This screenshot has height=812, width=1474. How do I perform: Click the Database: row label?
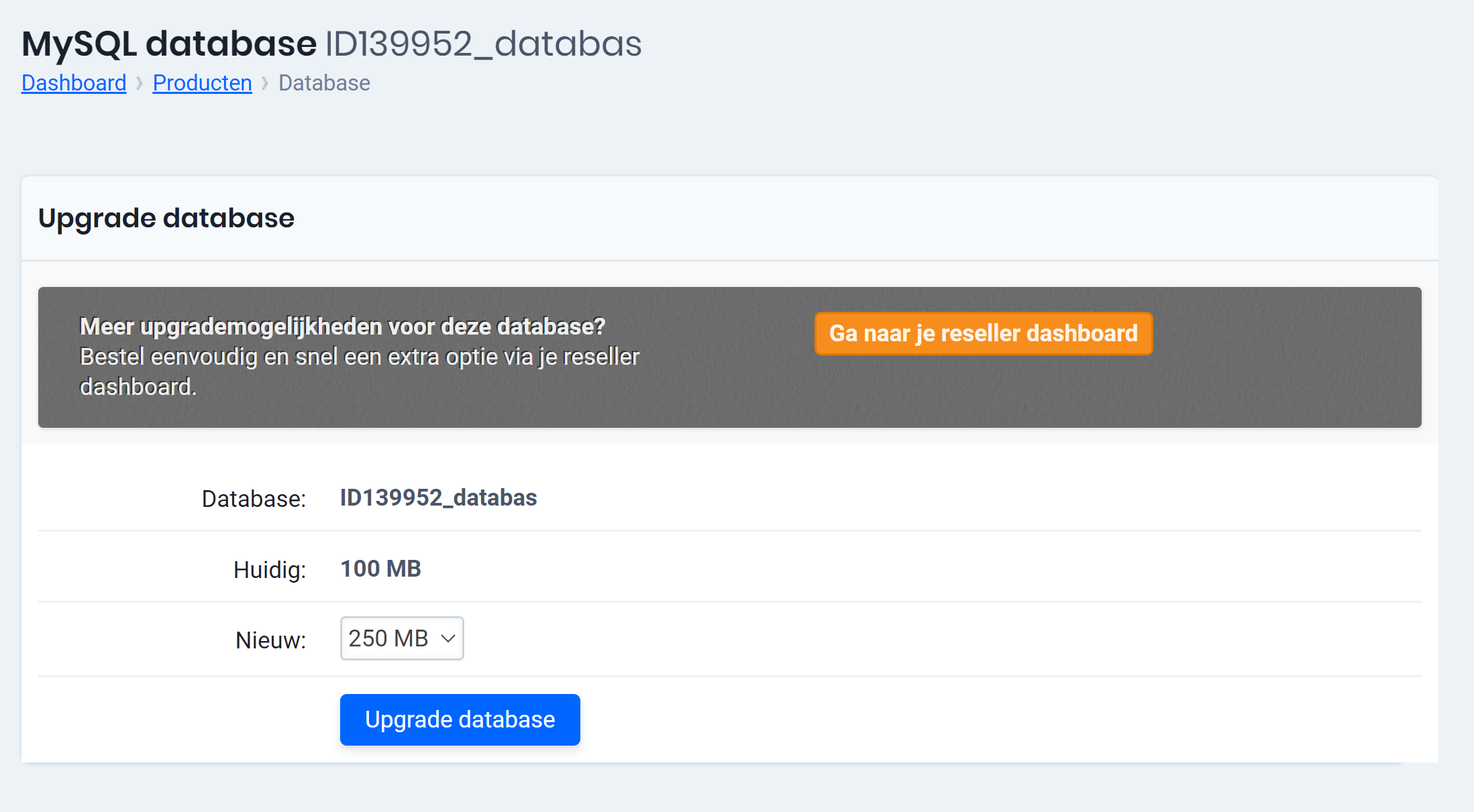tap(254, 498)
